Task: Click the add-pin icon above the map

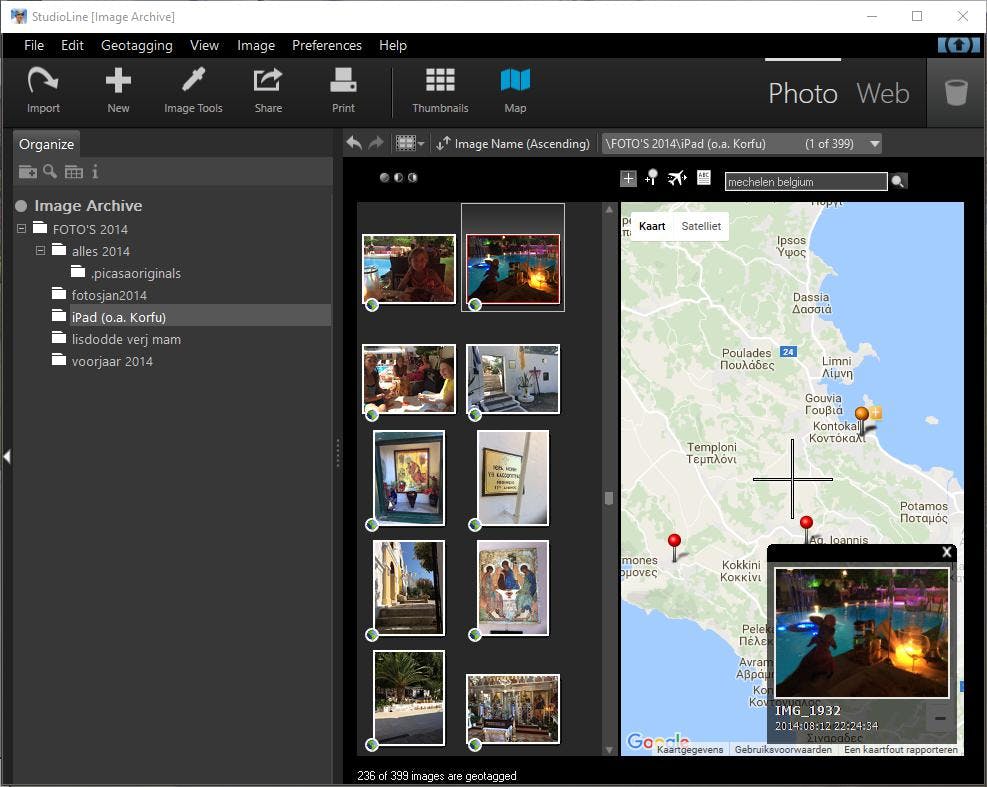Action: (x=651, y=179)
